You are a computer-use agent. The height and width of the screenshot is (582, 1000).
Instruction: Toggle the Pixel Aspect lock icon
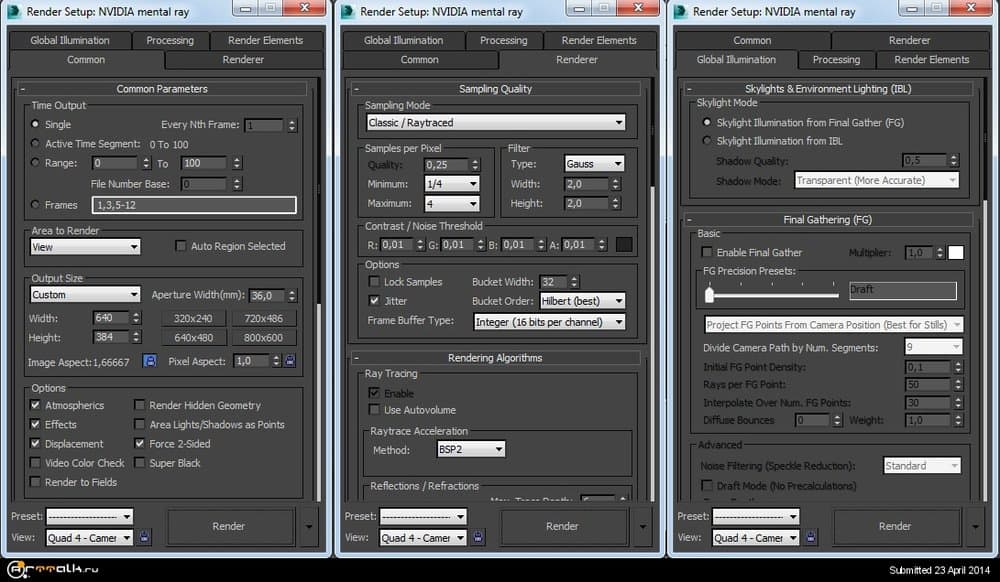pyautogui.click(x=291, y=359)
